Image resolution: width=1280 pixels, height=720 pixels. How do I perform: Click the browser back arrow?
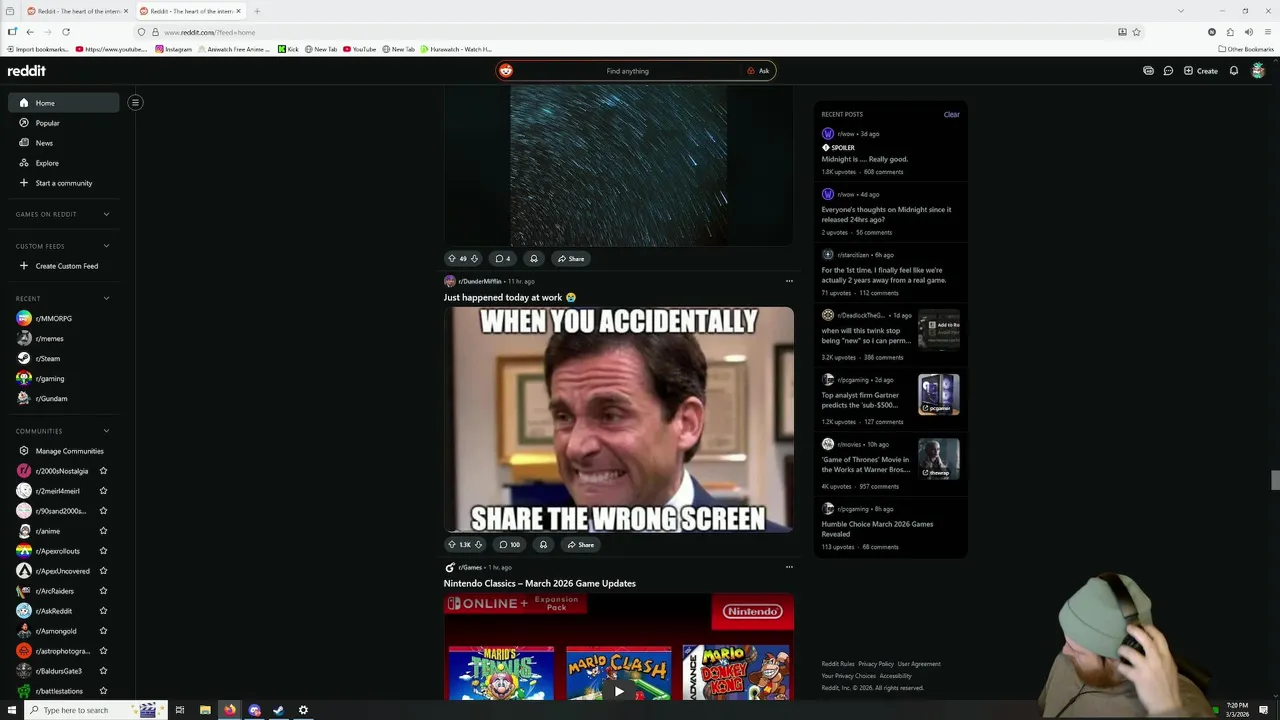click(x=30, y=32)
